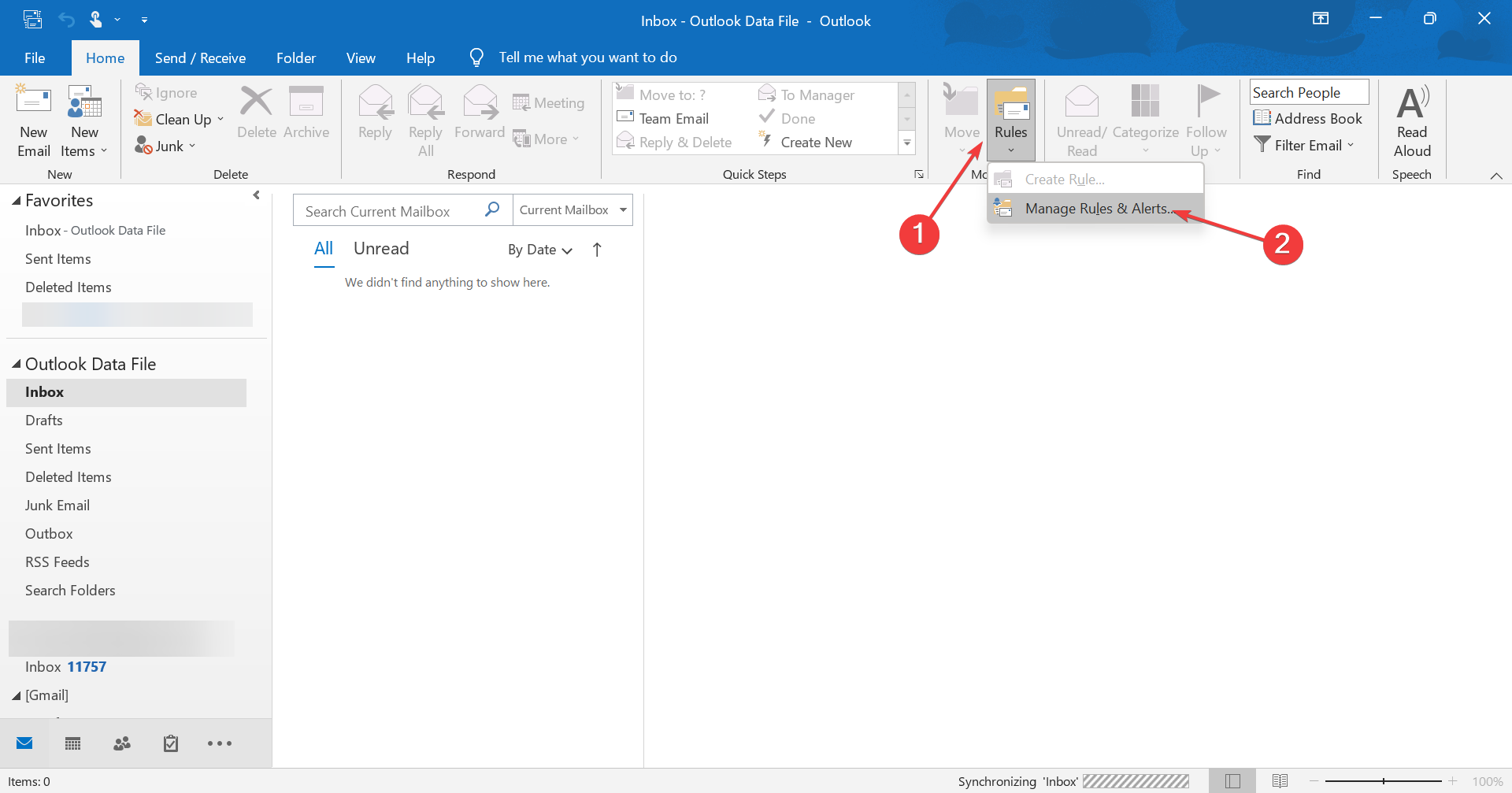Click the Rules ribbon button
1512x793 pixels.
(1011, 121)
